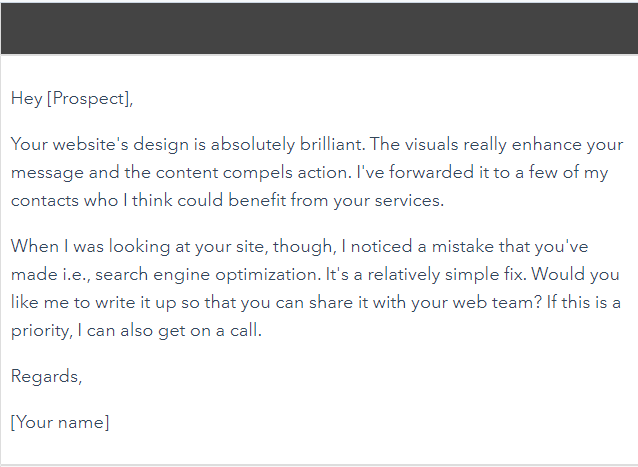
Task: Click 'Would you' at end of line
Action: coord(575,275)
